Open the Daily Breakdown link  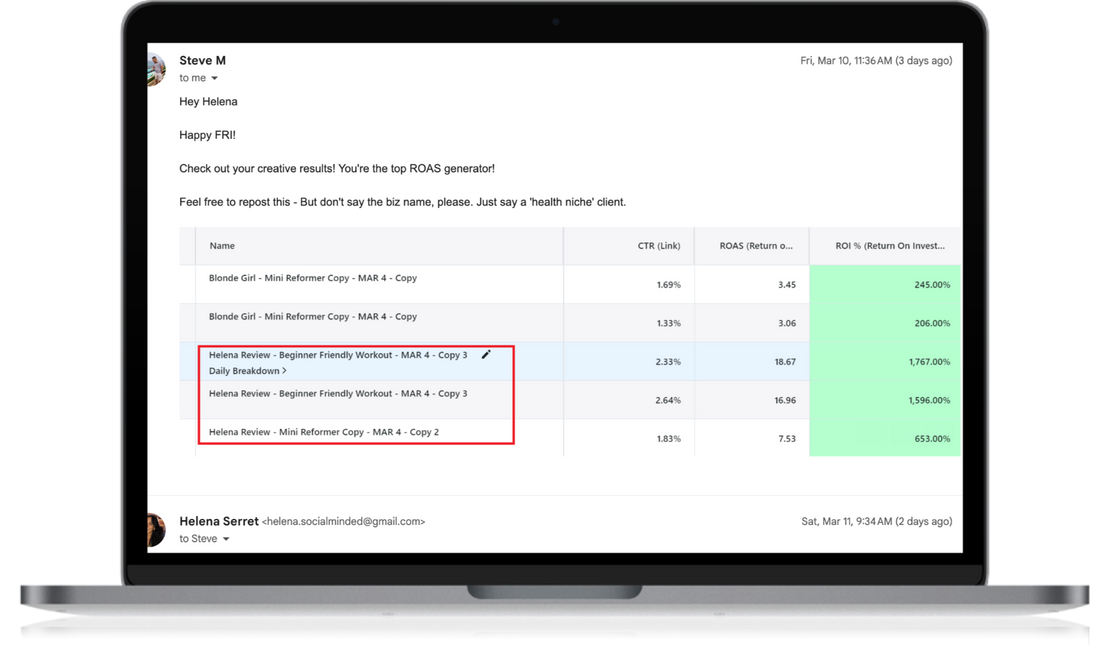coord(247,371)
